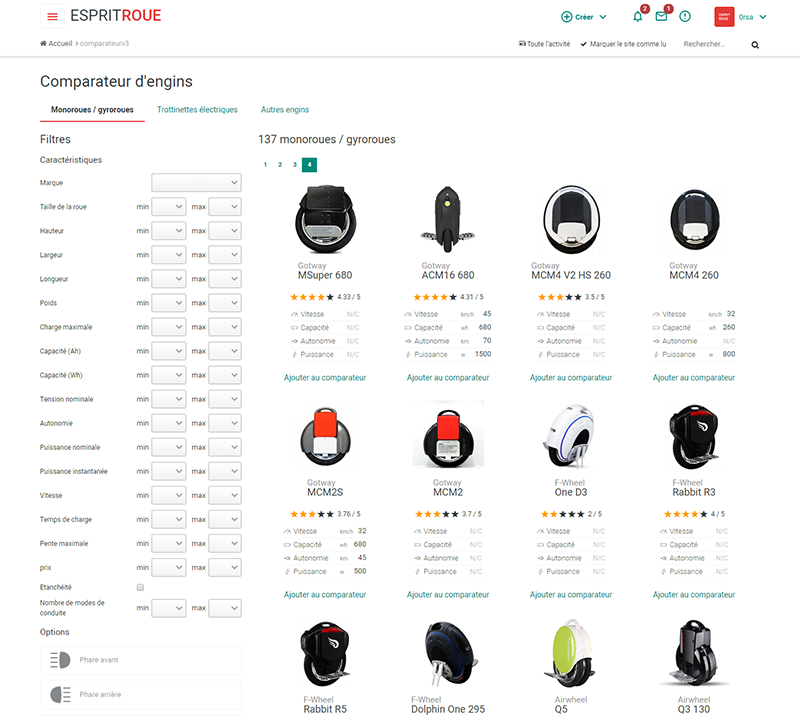Click the Phare avant headlight icon
The image size is (800, 716).
coord(60,660)
